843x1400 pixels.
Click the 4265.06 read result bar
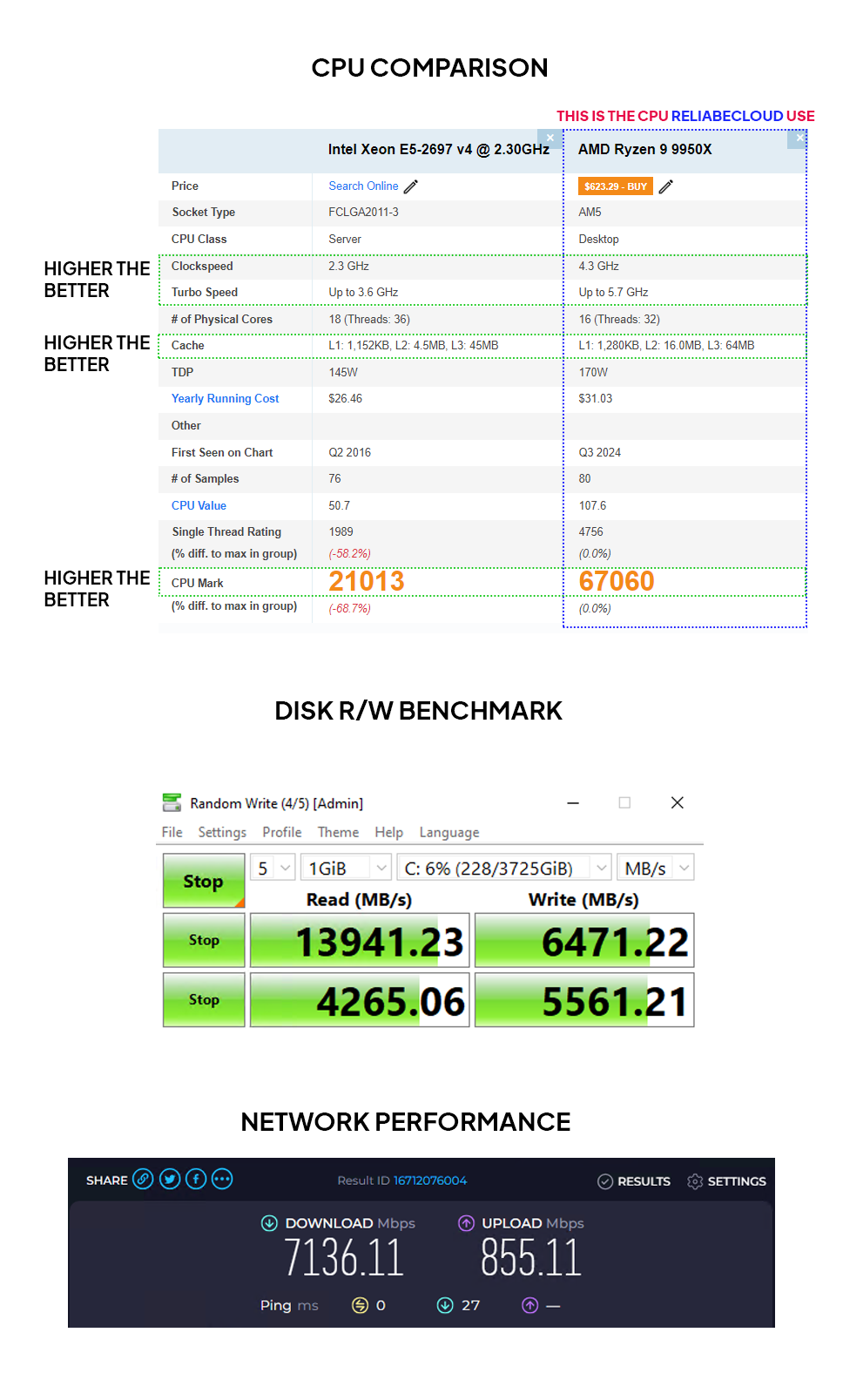click(360, 1000)
